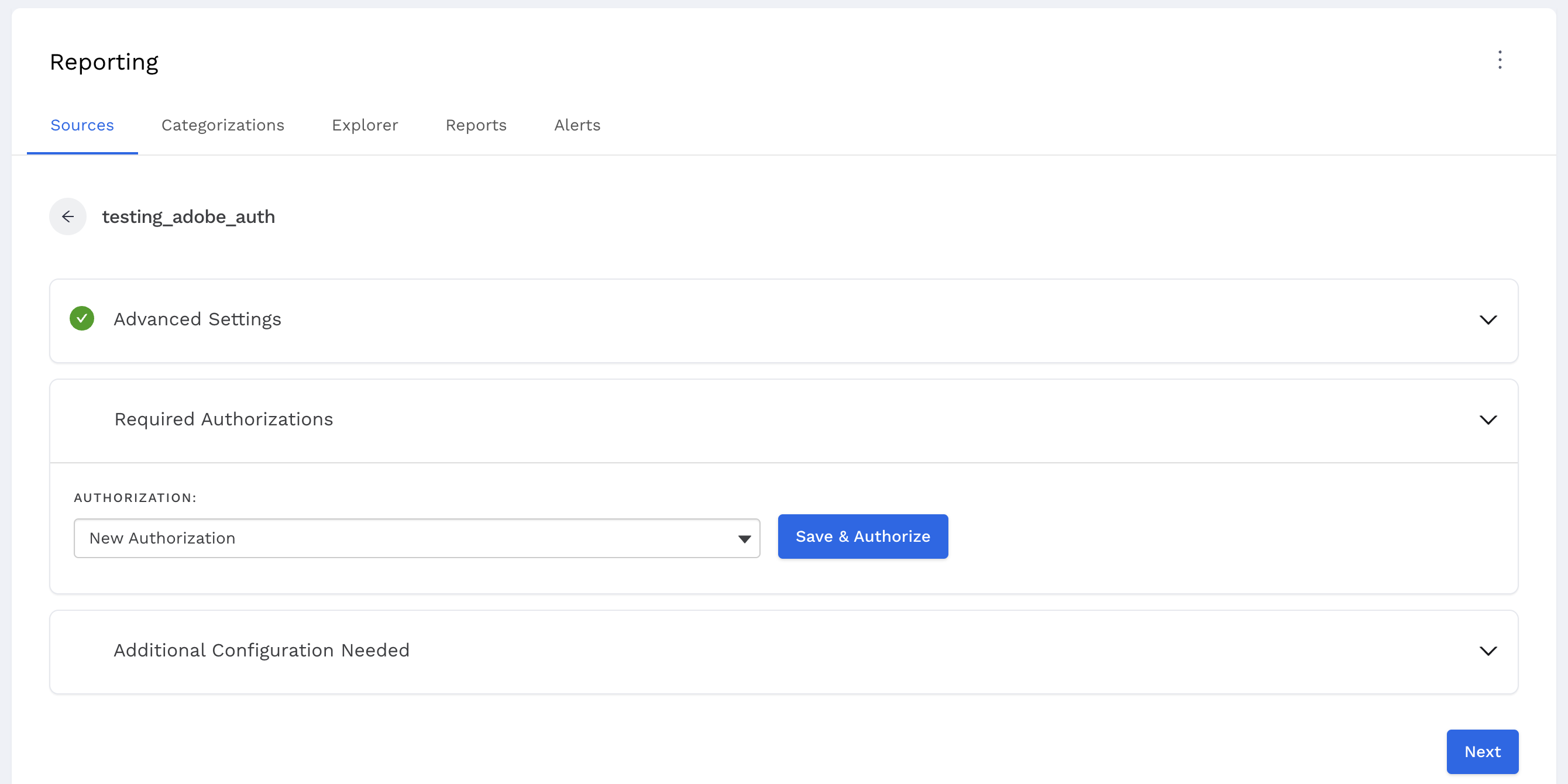Open the New Authorization dropdown

click(417, 538)
